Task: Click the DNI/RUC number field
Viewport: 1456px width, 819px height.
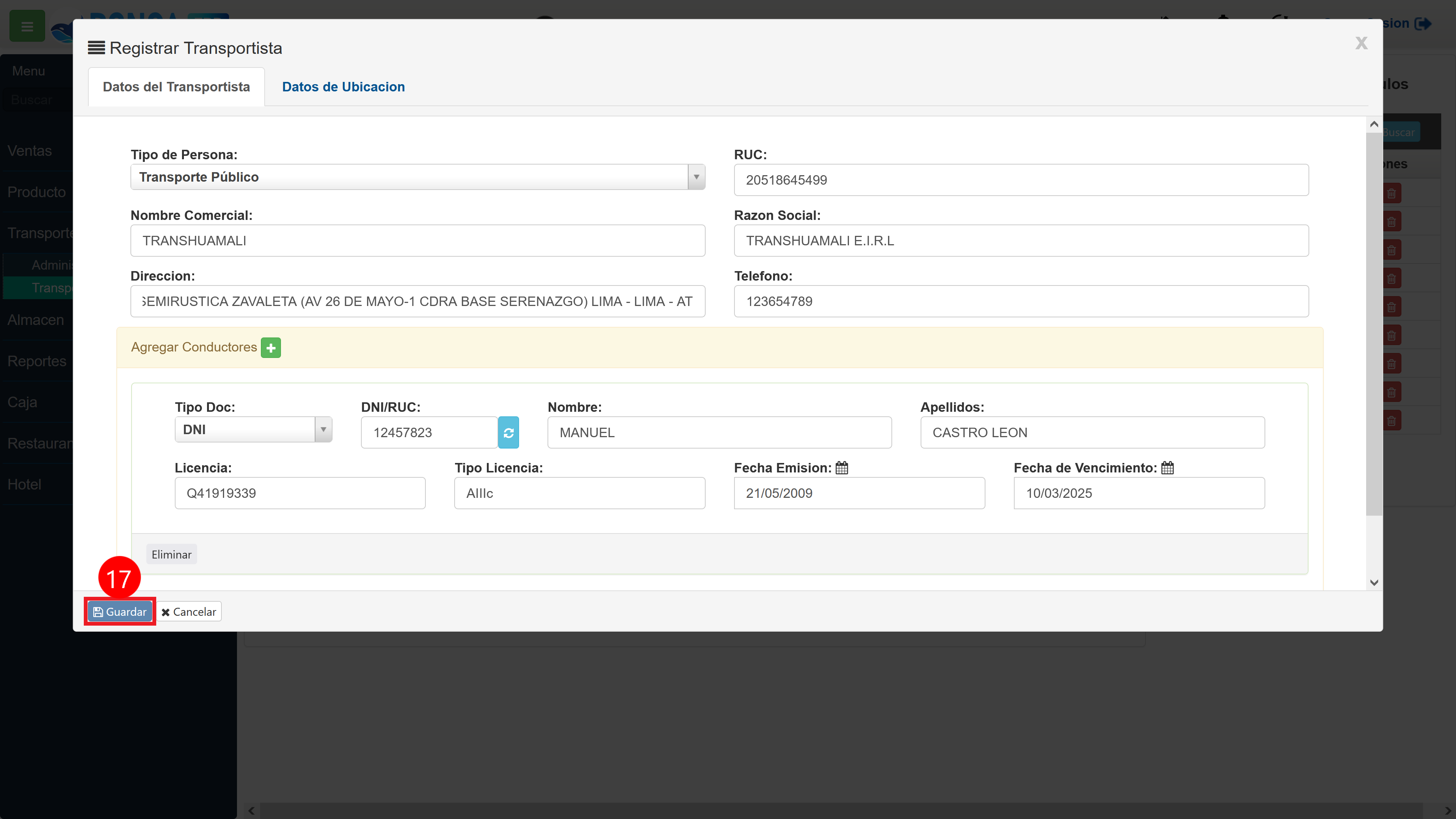Action: click(429, 432)
